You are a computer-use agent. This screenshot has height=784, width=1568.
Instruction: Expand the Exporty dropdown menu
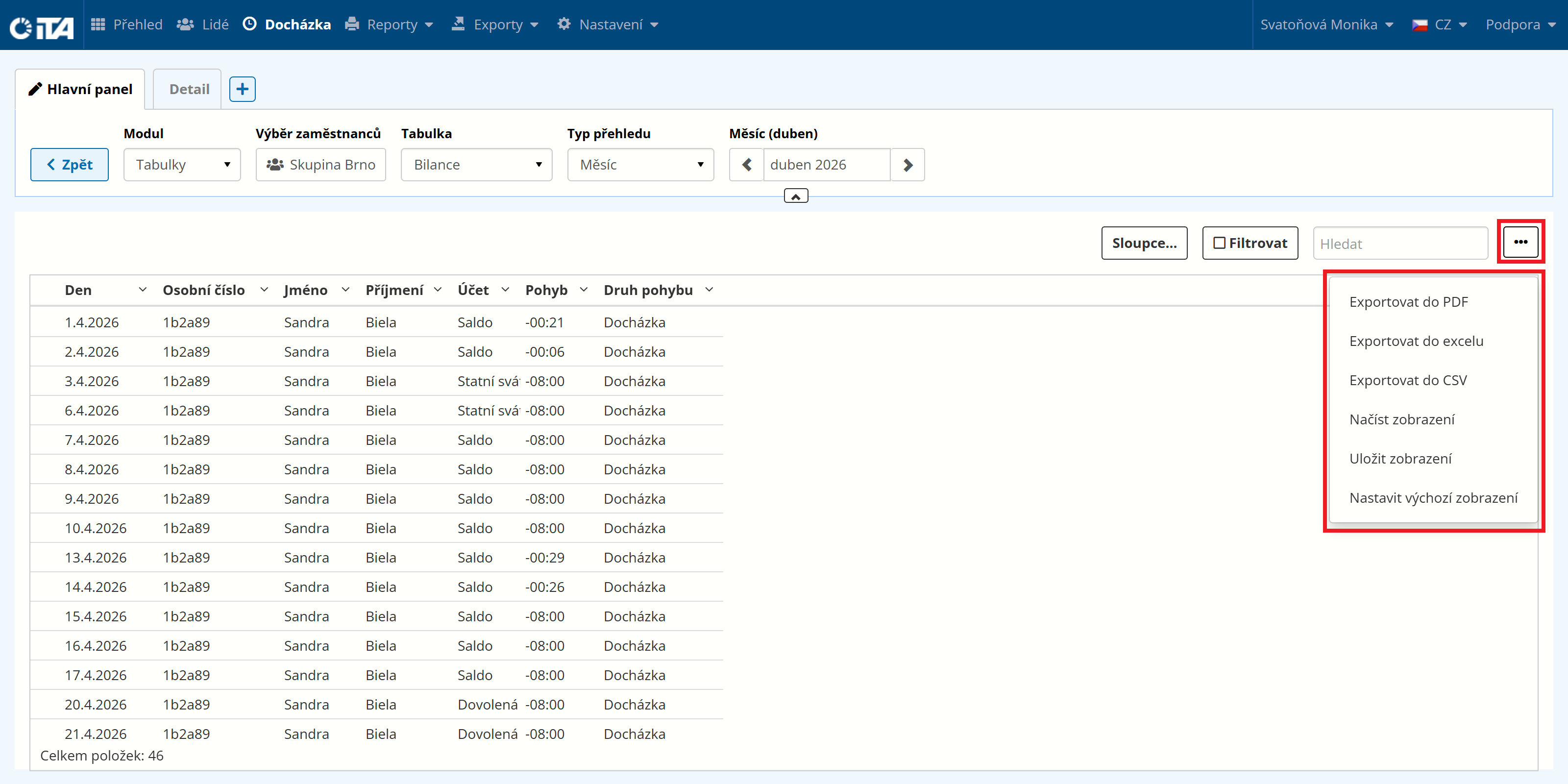(495, 24)
